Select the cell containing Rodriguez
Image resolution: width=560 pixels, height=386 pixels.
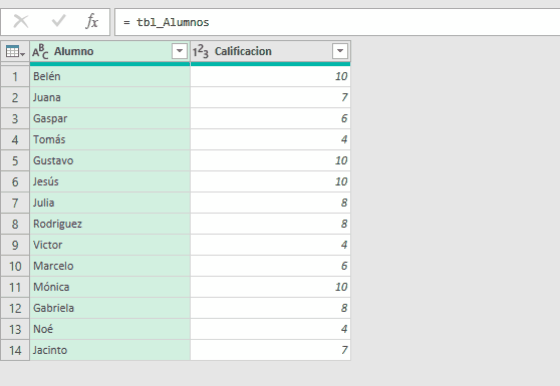click(x=110, y=224)
